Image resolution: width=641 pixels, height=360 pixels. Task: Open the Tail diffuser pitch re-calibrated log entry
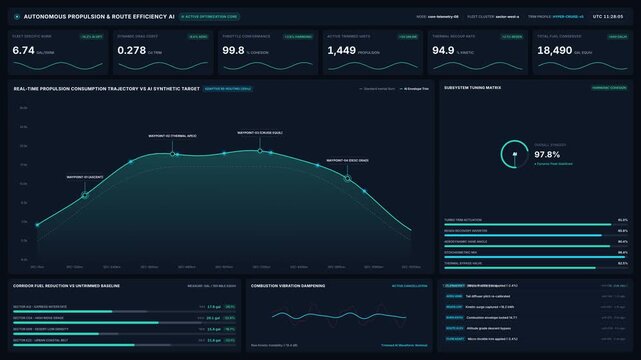tap(536, 296)
